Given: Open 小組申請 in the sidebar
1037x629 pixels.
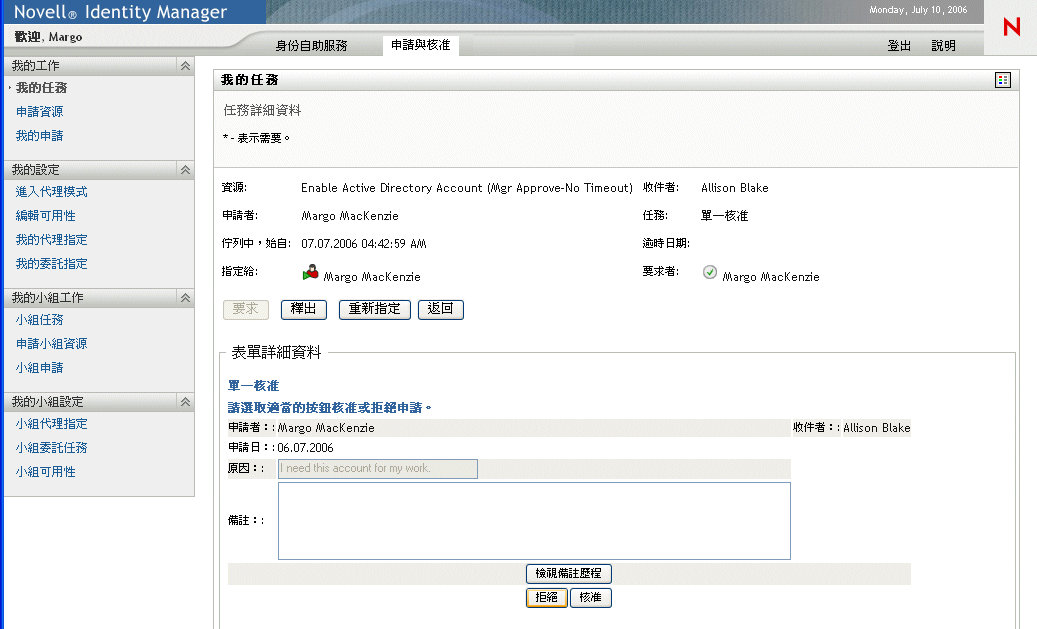Looking at the screenshot, I should [40, 368].
